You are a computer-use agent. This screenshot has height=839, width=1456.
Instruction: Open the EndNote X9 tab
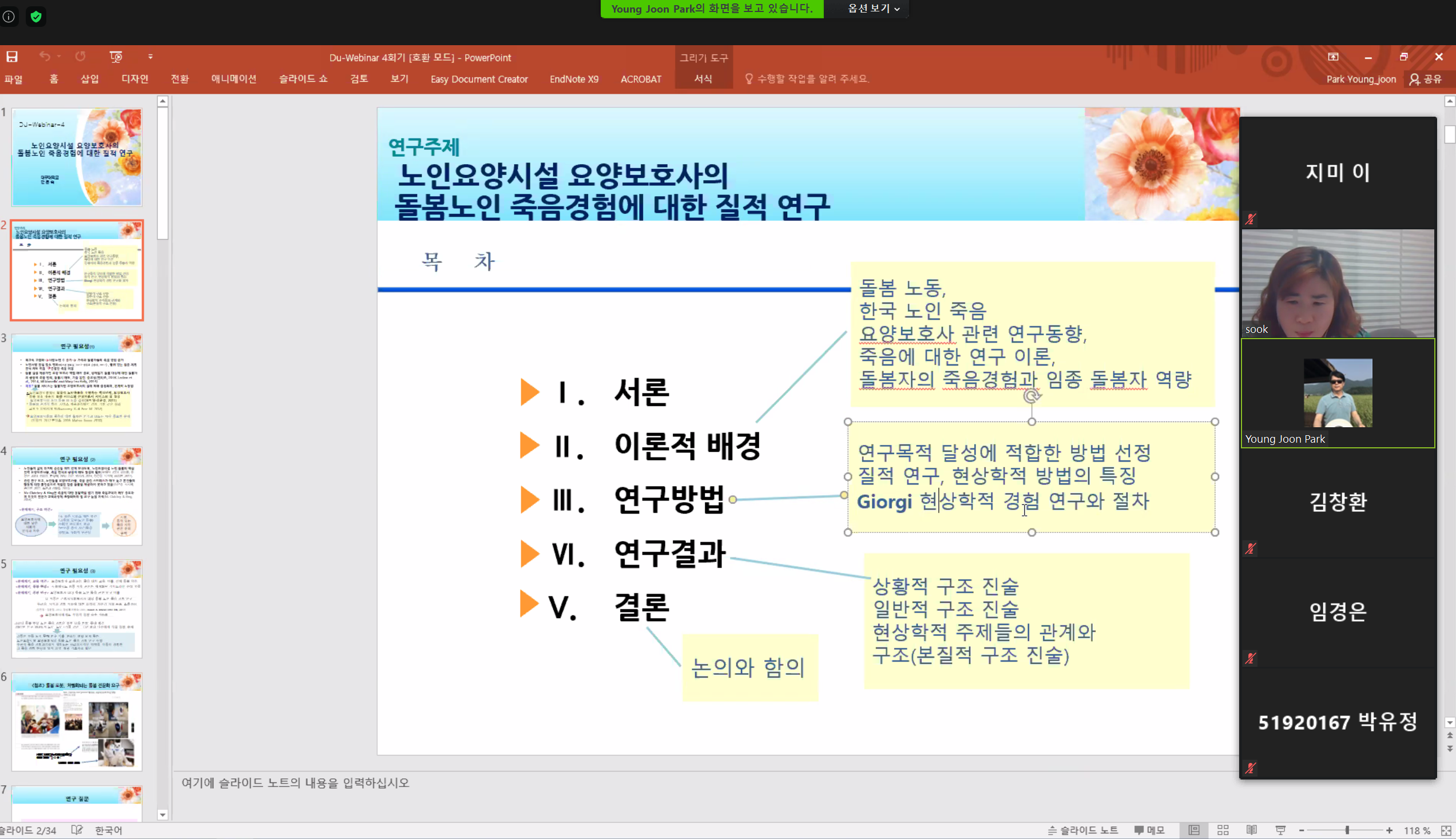[x=573, y=79]
